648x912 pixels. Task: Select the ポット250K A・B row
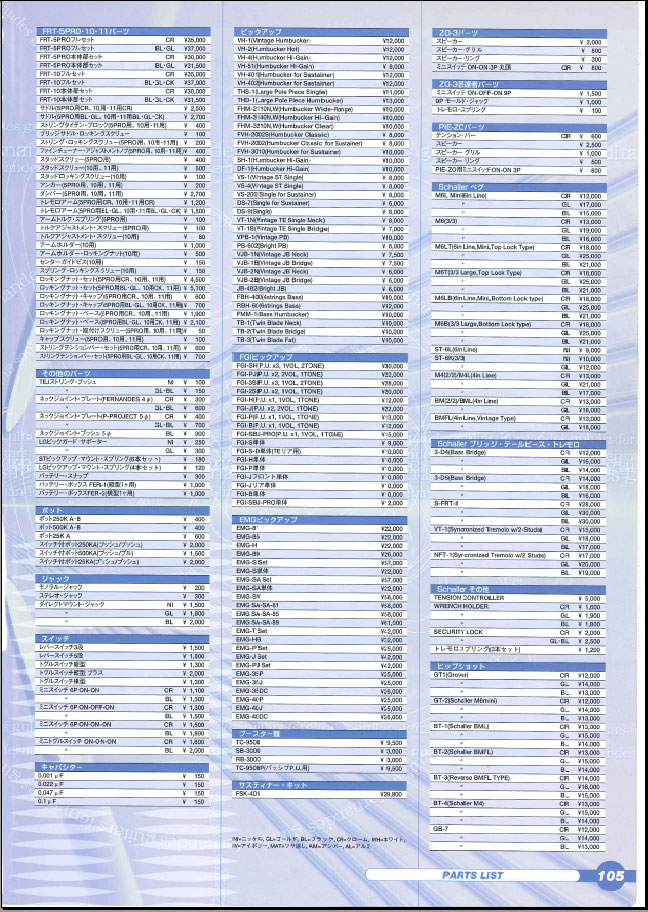[x=123, y=519]
